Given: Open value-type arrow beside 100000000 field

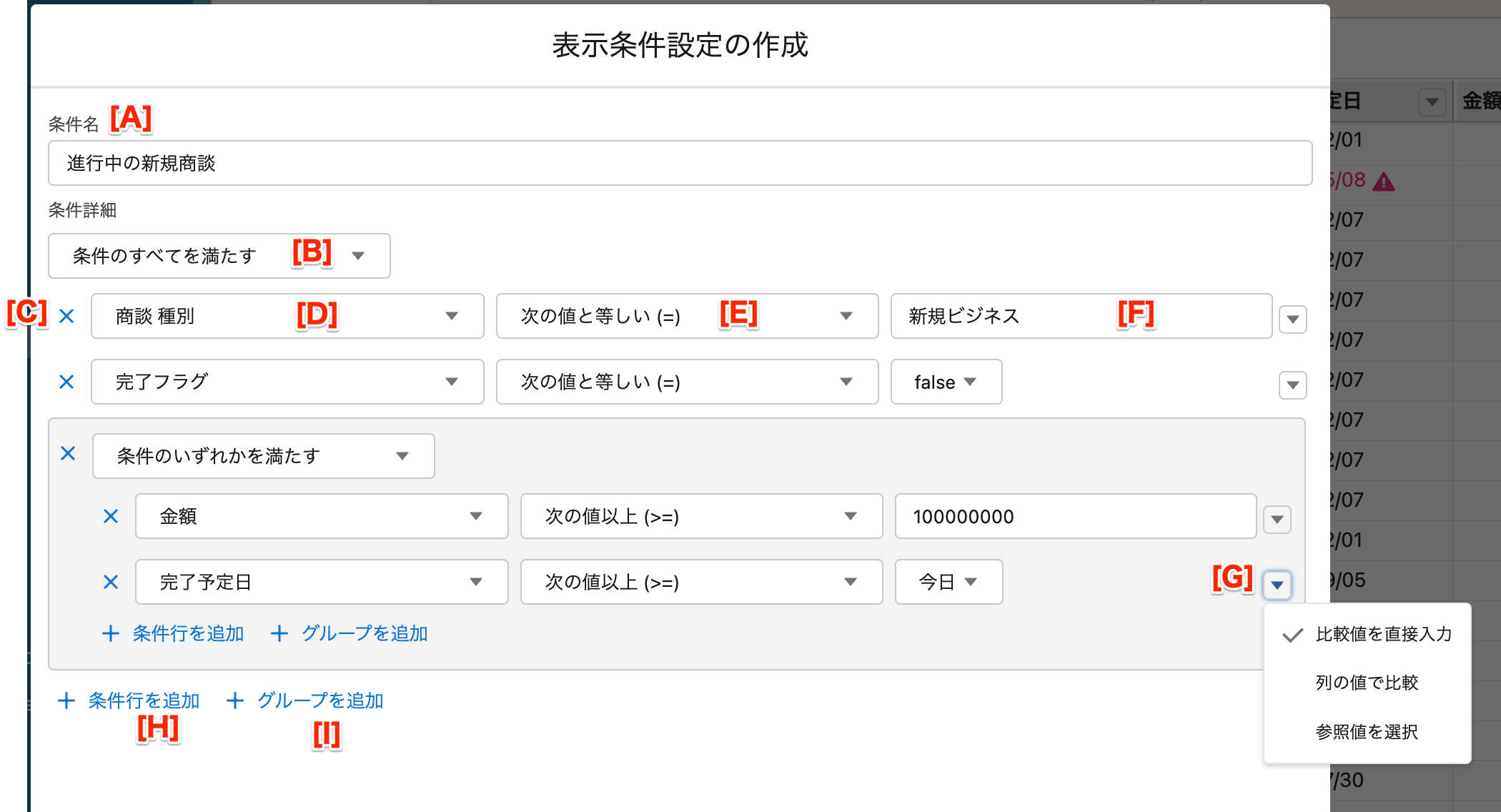Looking at the screenshot, I should 1277,519.
